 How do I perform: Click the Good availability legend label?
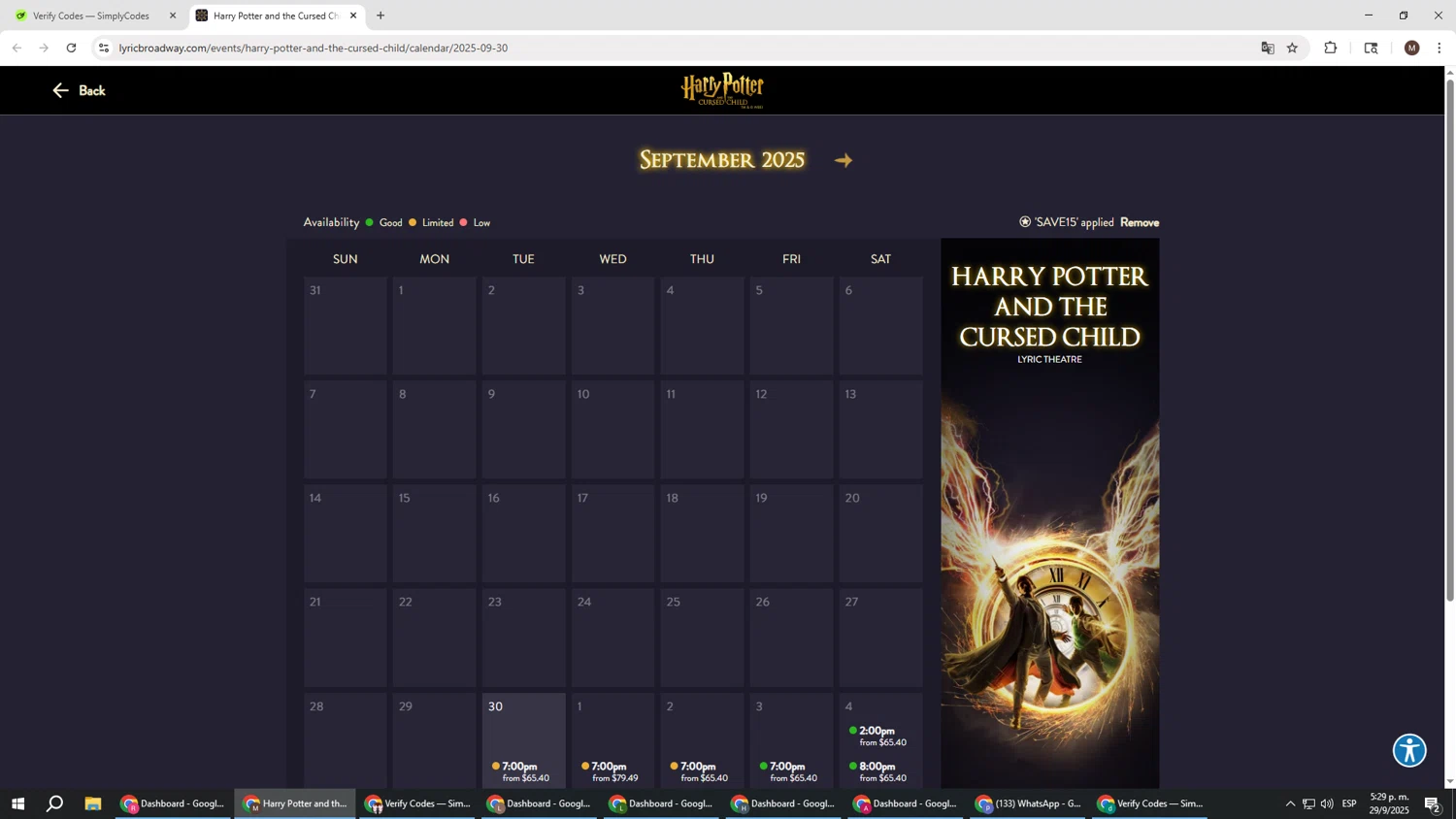click(390, 223)
